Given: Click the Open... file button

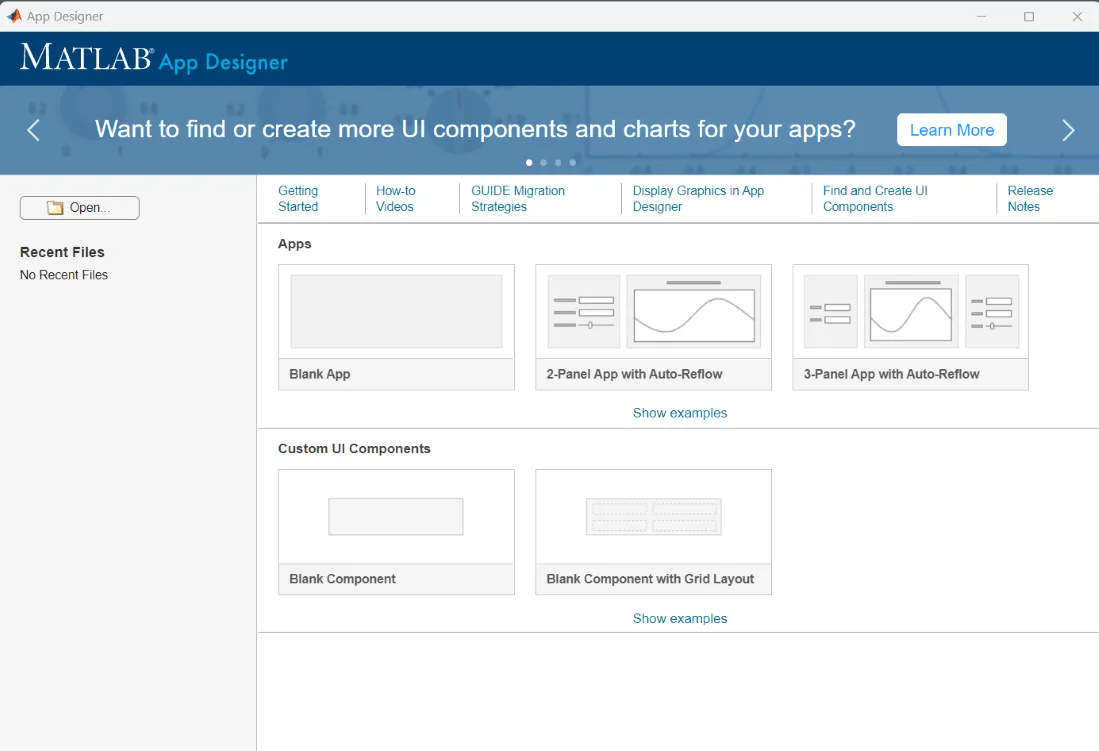Looking at the screenshot, I should point(80,208).
